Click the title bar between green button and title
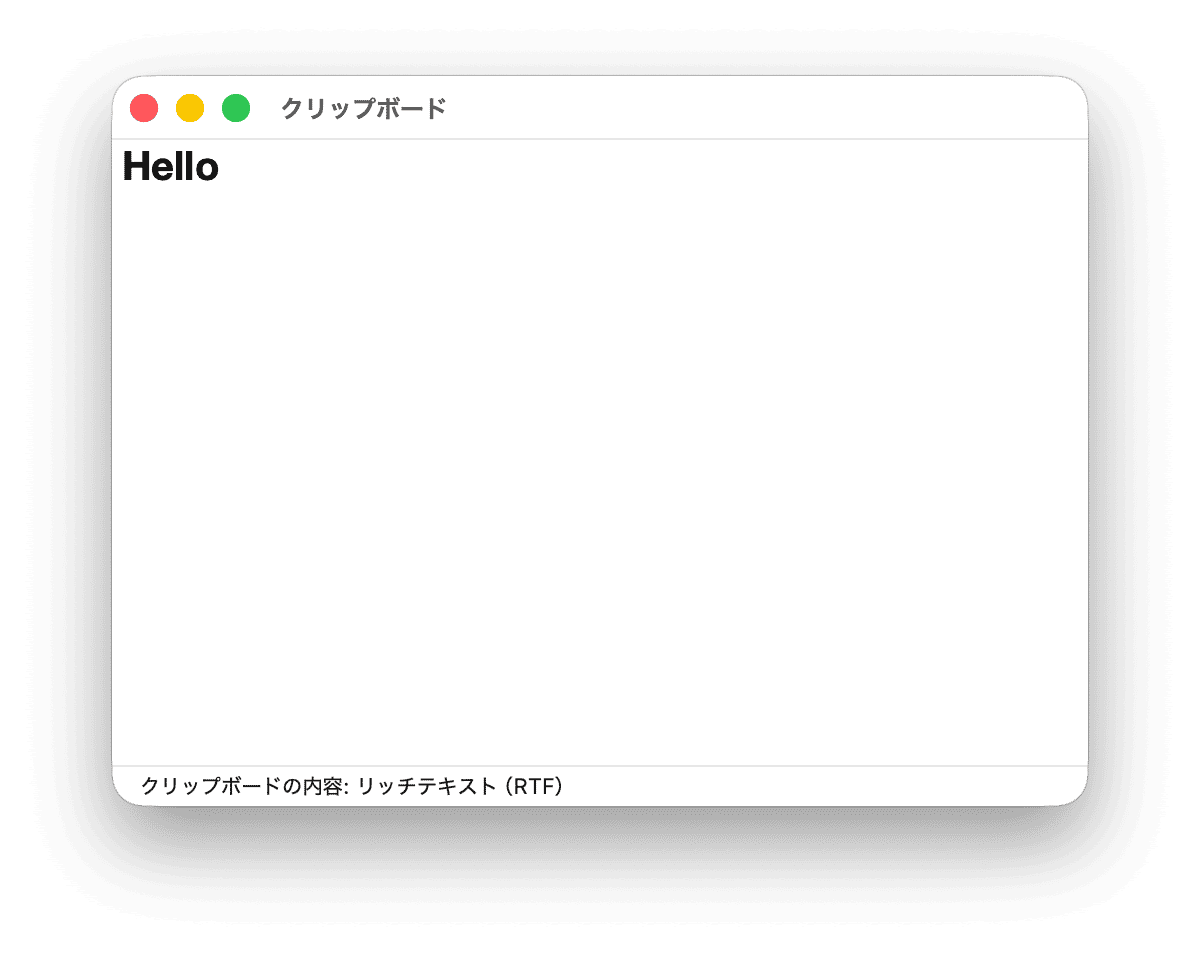Viewport: 1200px width, 954px height. click(x=265, y=108)
